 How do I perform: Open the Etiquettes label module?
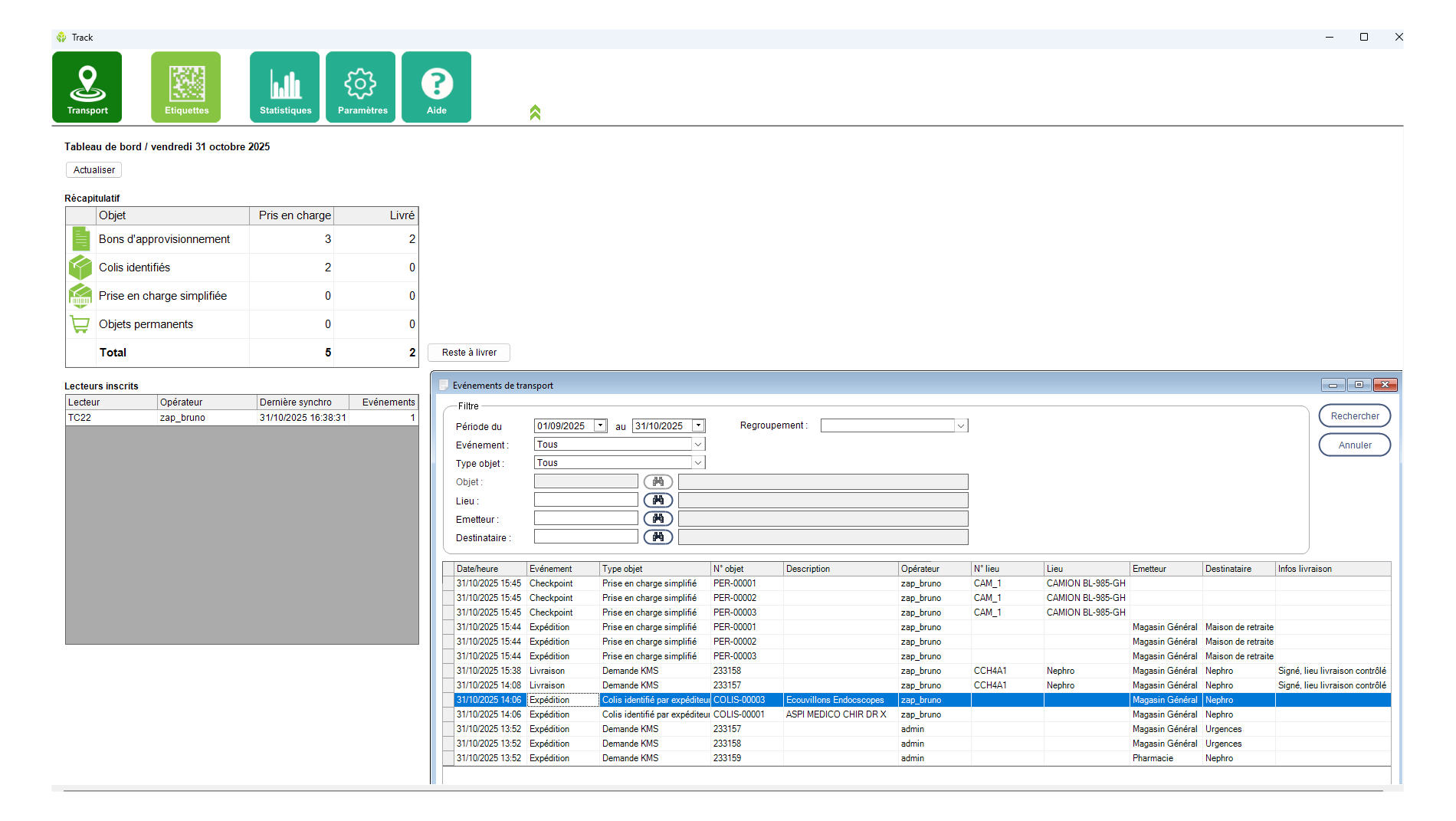pyautogui.click(x=186, y=87)
